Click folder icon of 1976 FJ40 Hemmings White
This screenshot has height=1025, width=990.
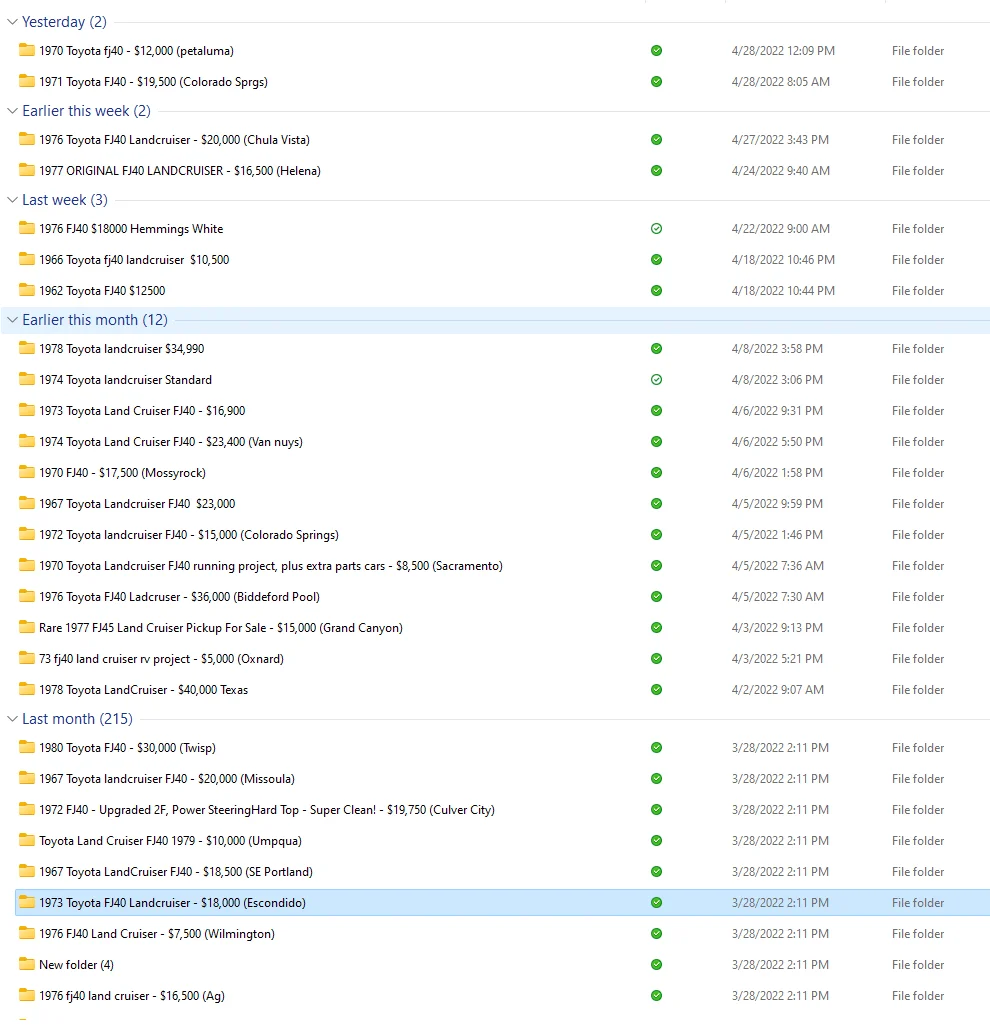(27, 228)
